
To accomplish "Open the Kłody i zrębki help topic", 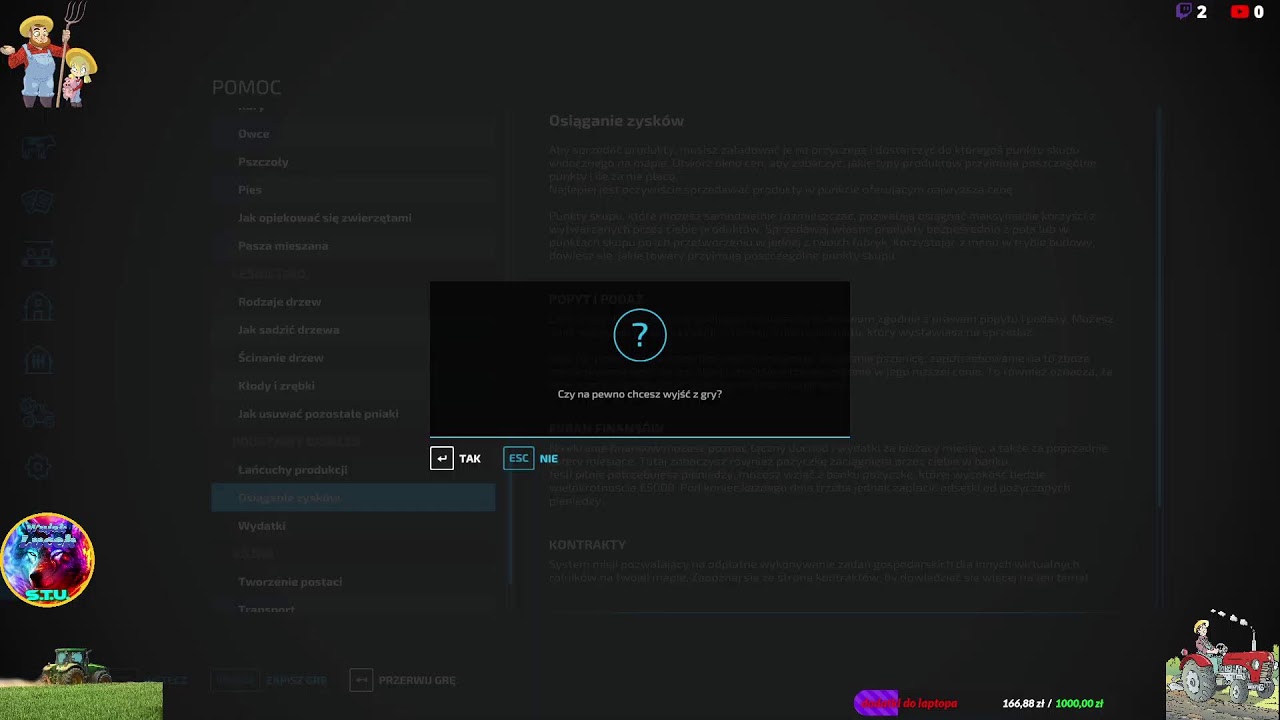I will coord(353,385).
